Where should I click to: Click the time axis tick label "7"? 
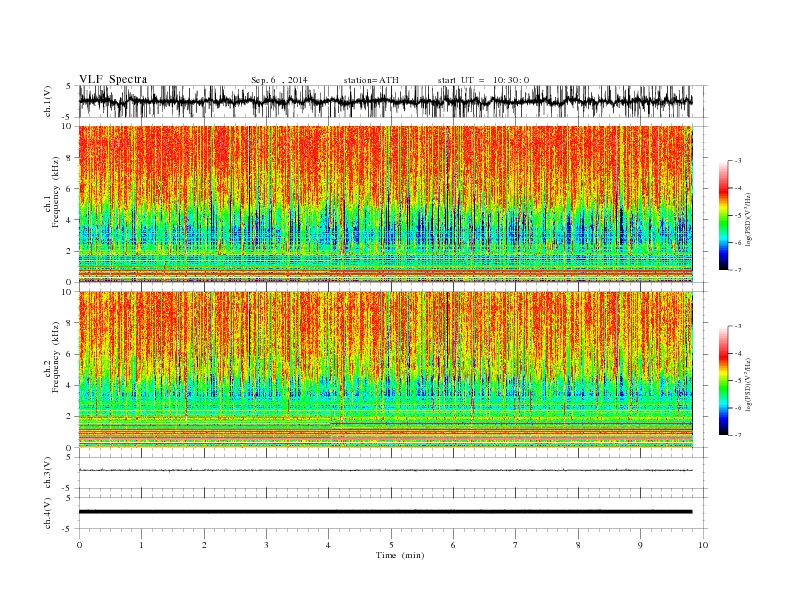pos(516,545)
